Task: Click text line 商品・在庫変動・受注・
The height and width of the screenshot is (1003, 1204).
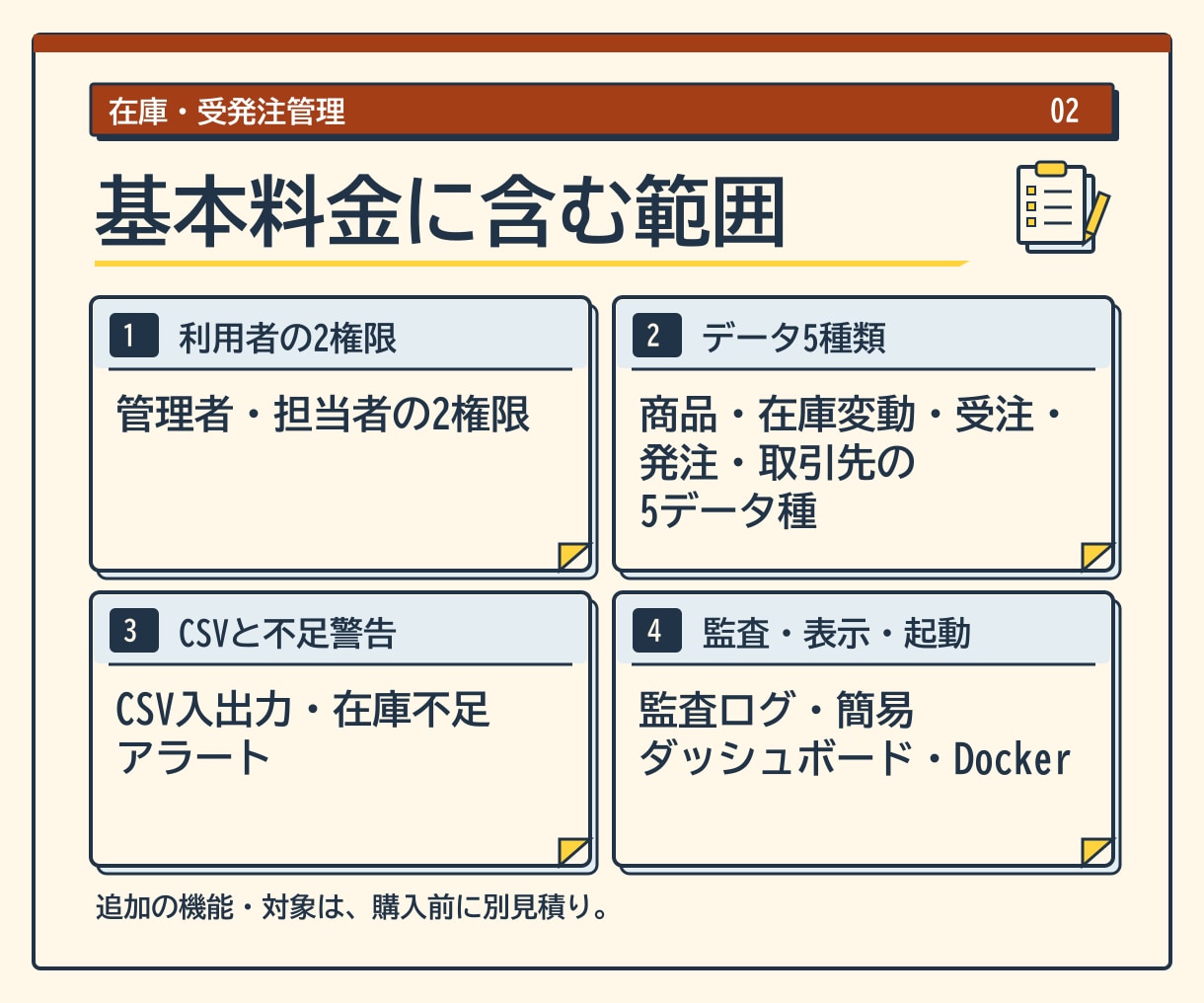Action: (x=851, y=415)
